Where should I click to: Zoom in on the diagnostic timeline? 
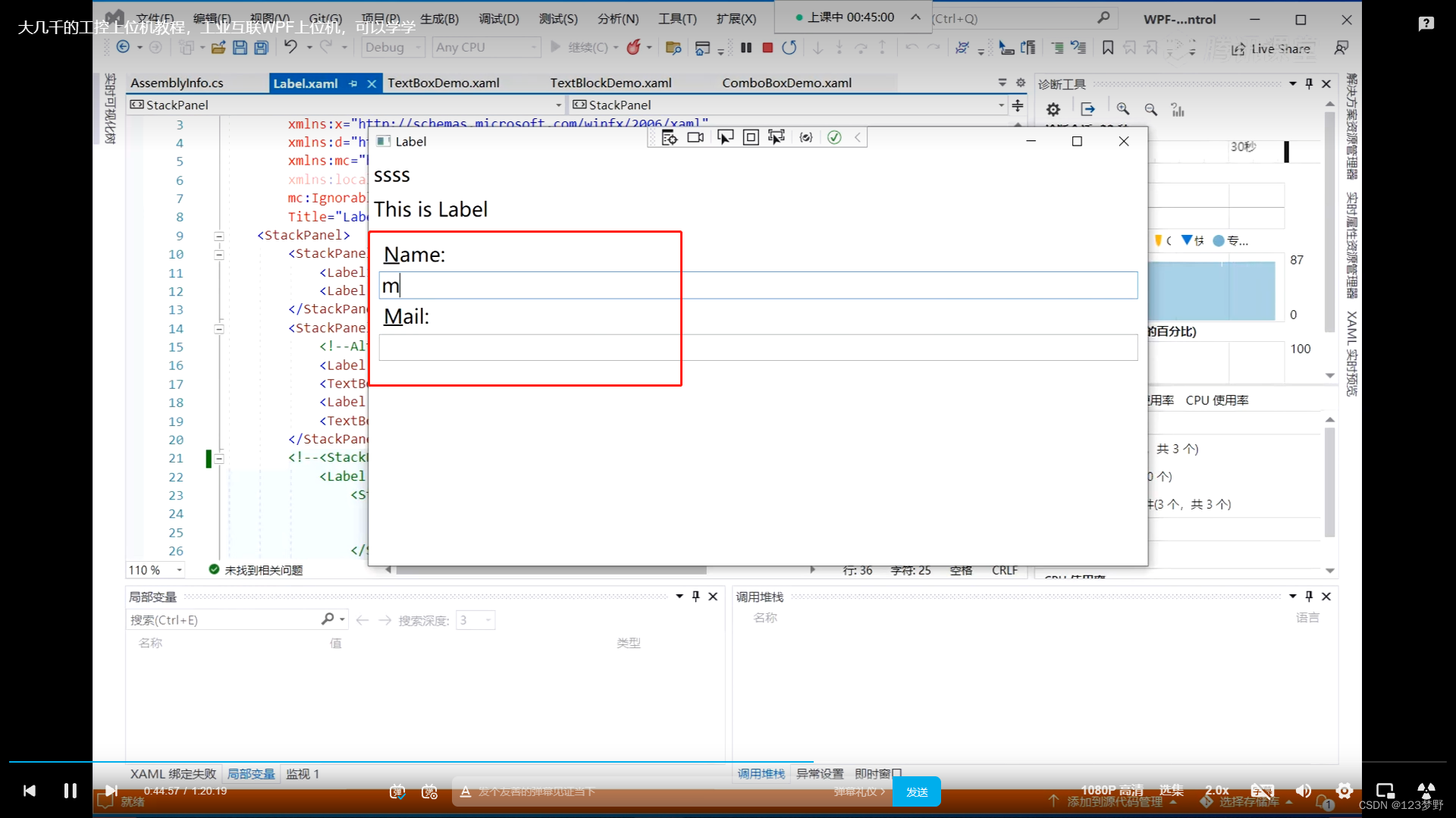pos(1123,109)
